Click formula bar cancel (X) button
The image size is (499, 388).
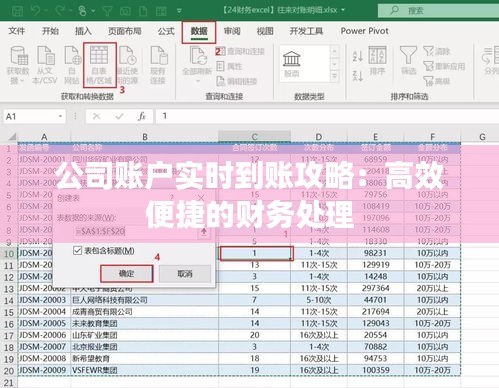pyautogui.click(x=97, y=116)
